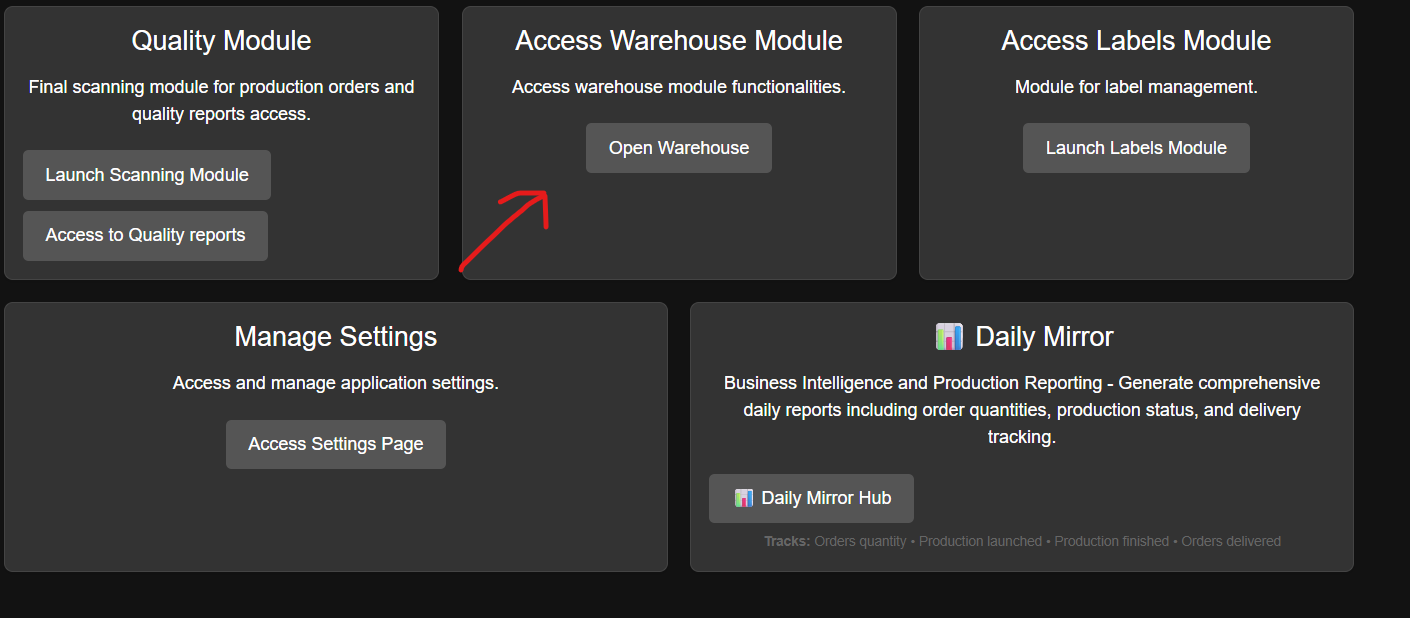Launch the Labels Module
This screenshot has height=618, width=1410.
point(1135,147)
